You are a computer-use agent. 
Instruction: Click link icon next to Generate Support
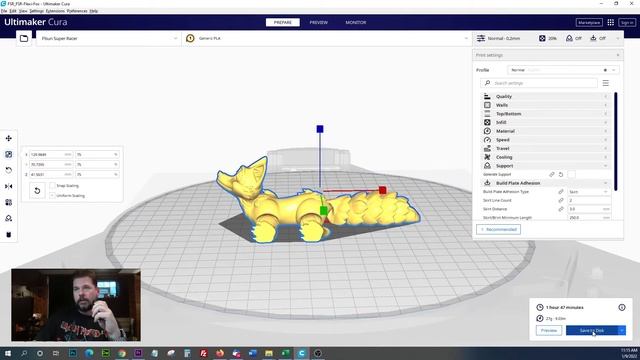tap(552, 174)
